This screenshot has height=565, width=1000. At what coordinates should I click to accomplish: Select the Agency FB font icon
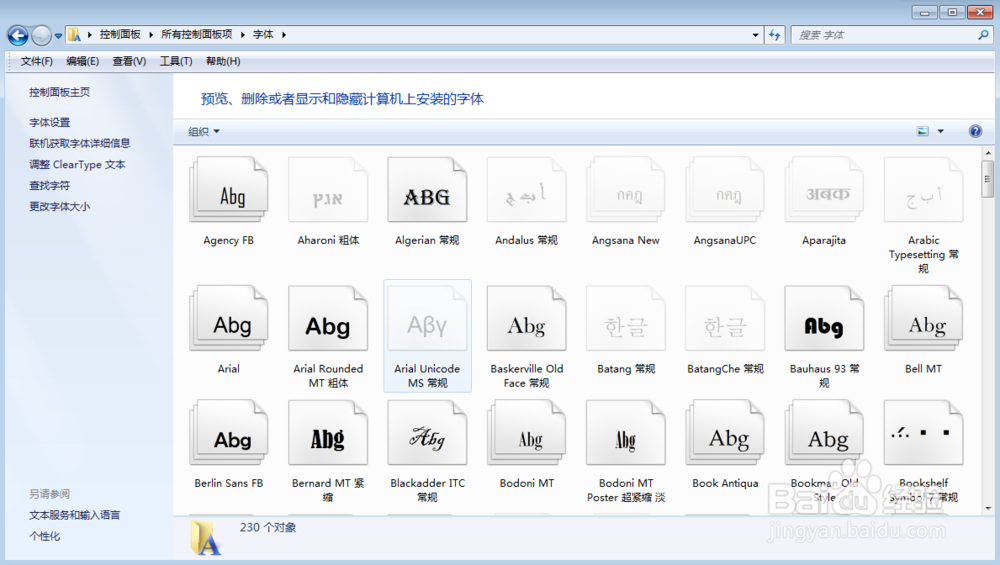(x=228, y=190)
